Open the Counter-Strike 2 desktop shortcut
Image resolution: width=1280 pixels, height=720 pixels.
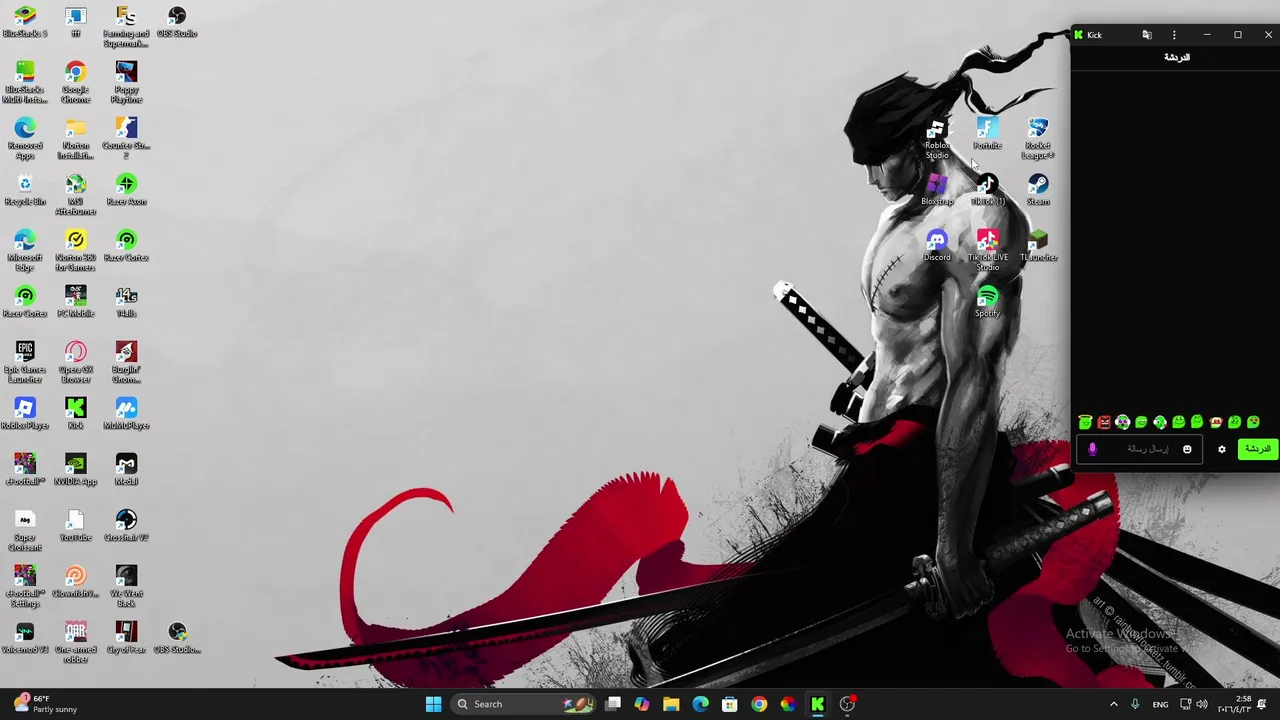click(126, 138)
